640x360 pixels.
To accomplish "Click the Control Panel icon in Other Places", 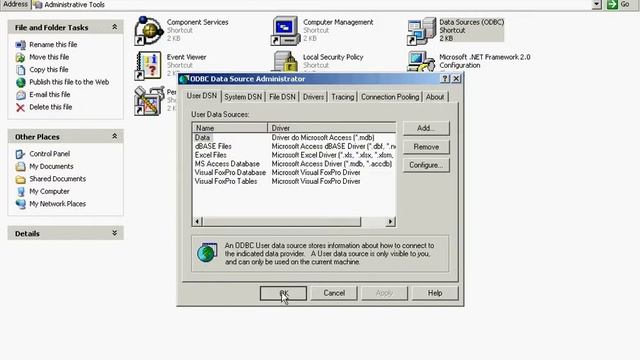I will click(x=20, y=154).
